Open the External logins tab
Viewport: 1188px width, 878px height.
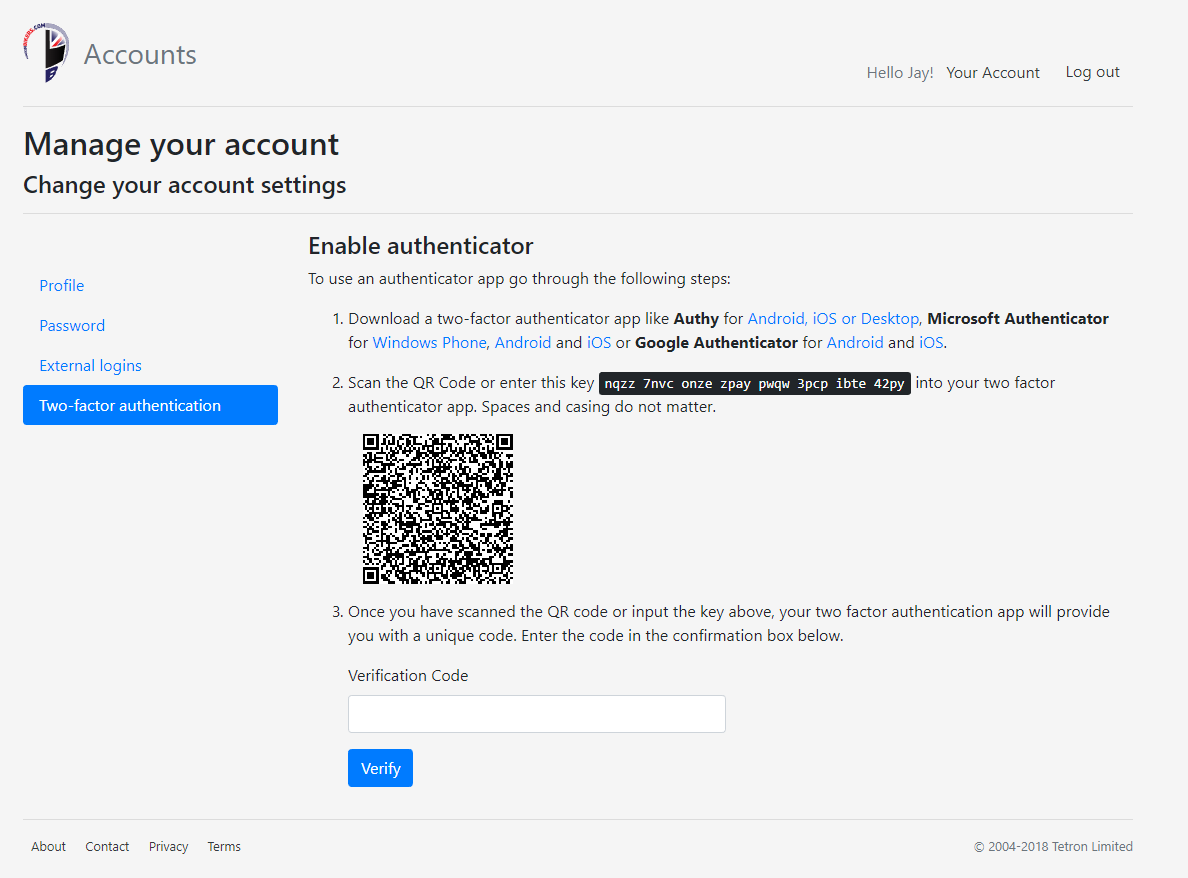click(x=90, y=366)
